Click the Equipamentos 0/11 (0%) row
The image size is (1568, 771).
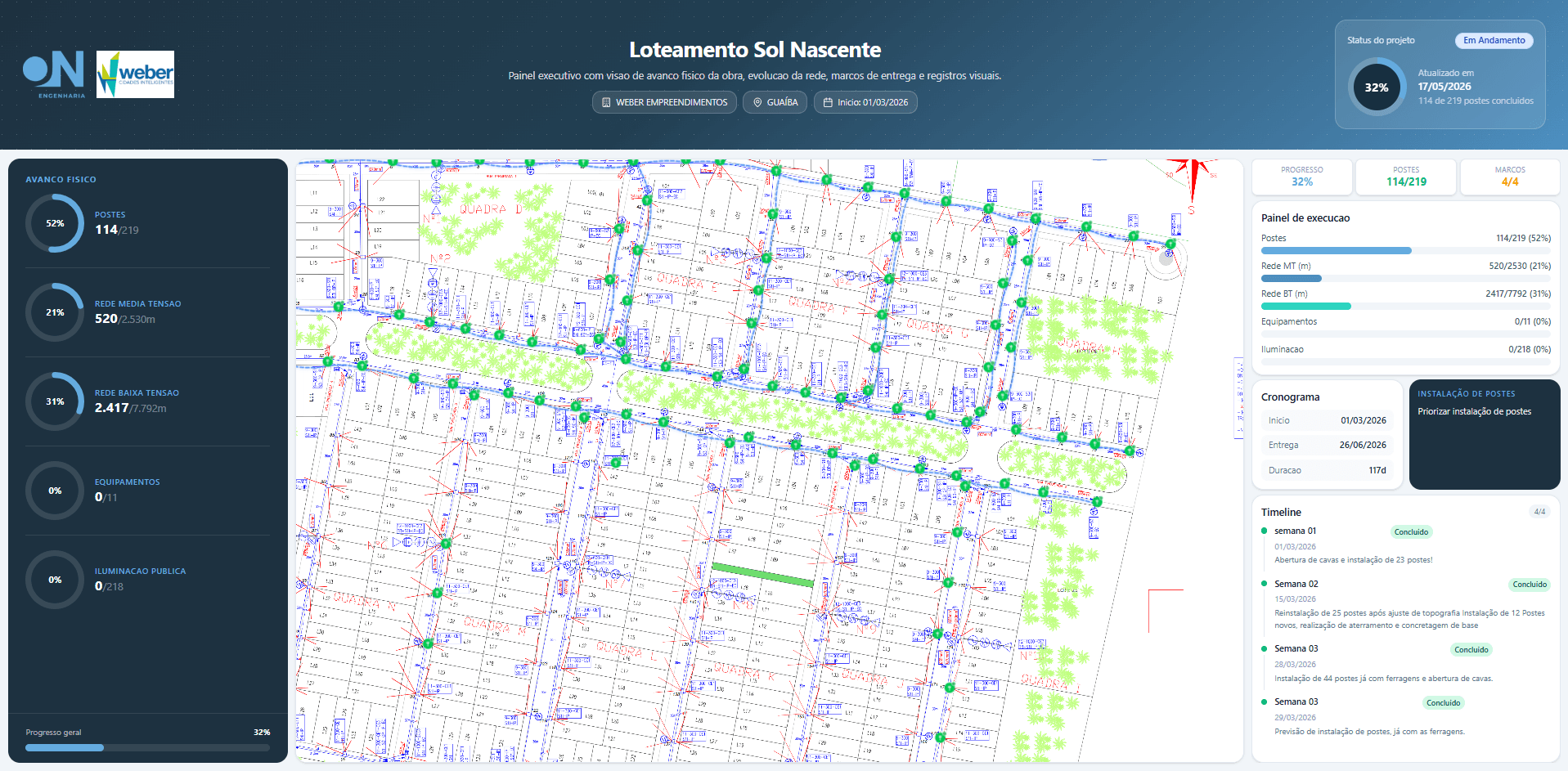[1406, 327]
